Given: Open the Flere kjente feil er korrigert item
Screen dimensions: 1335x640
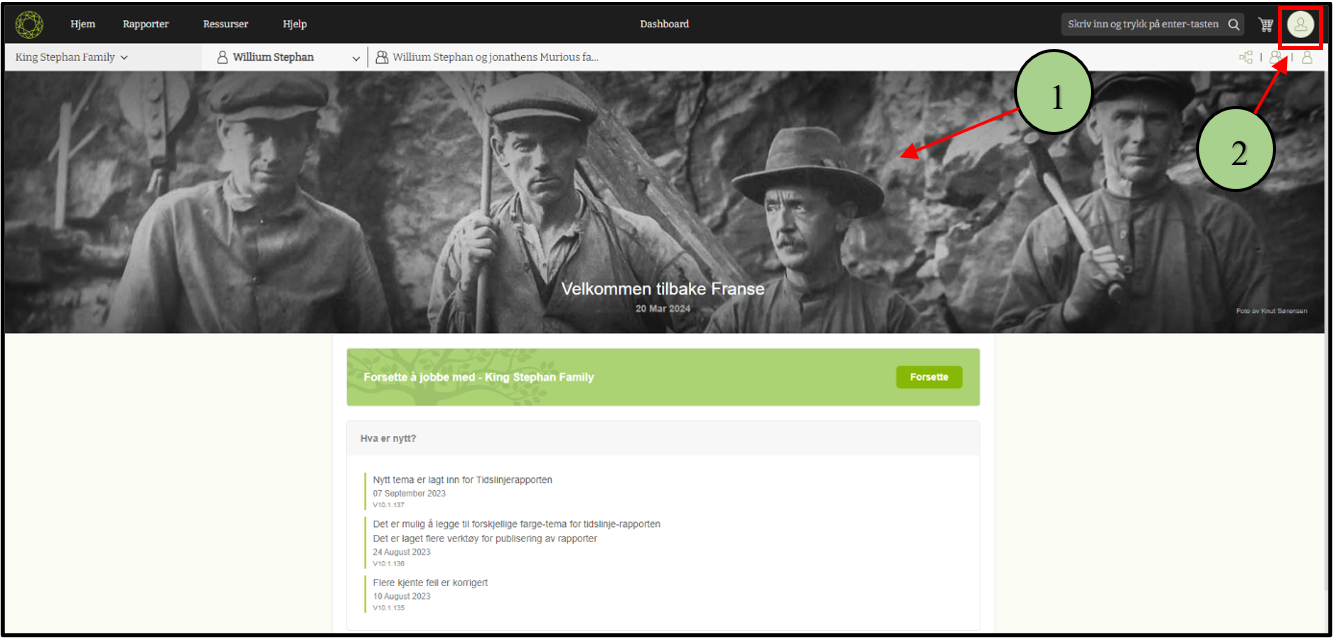Looking at the screenshot, I should [430, 583].
